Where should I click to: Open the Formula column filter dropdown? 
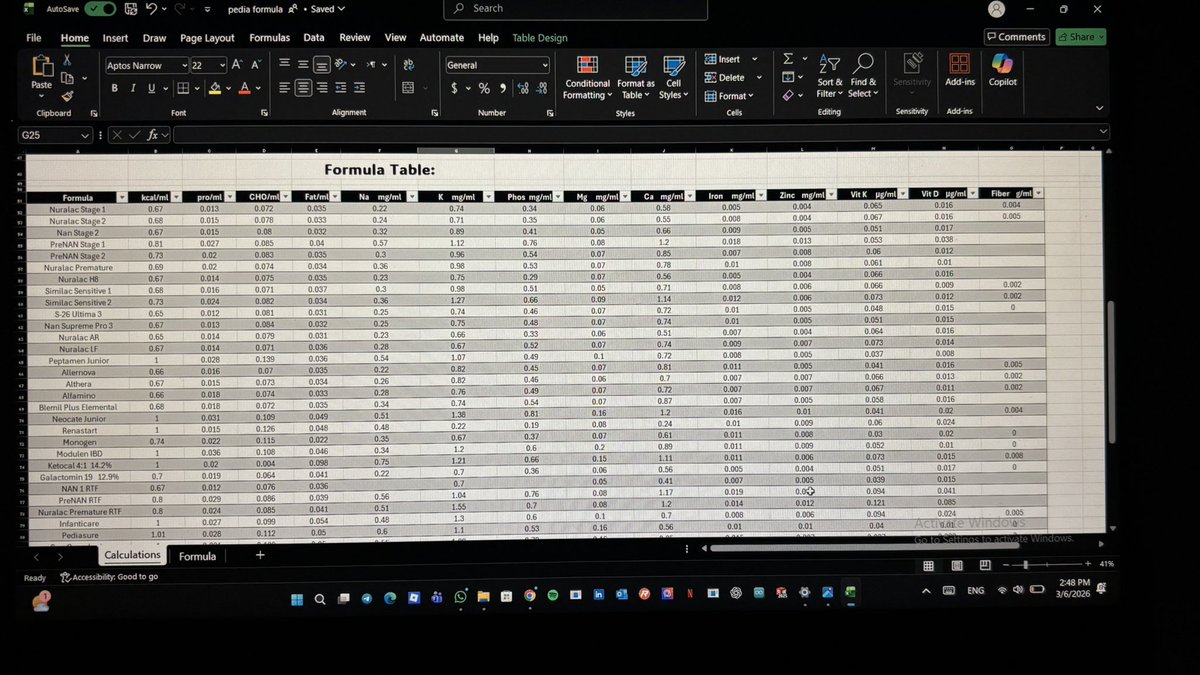[x=121, y=197]
